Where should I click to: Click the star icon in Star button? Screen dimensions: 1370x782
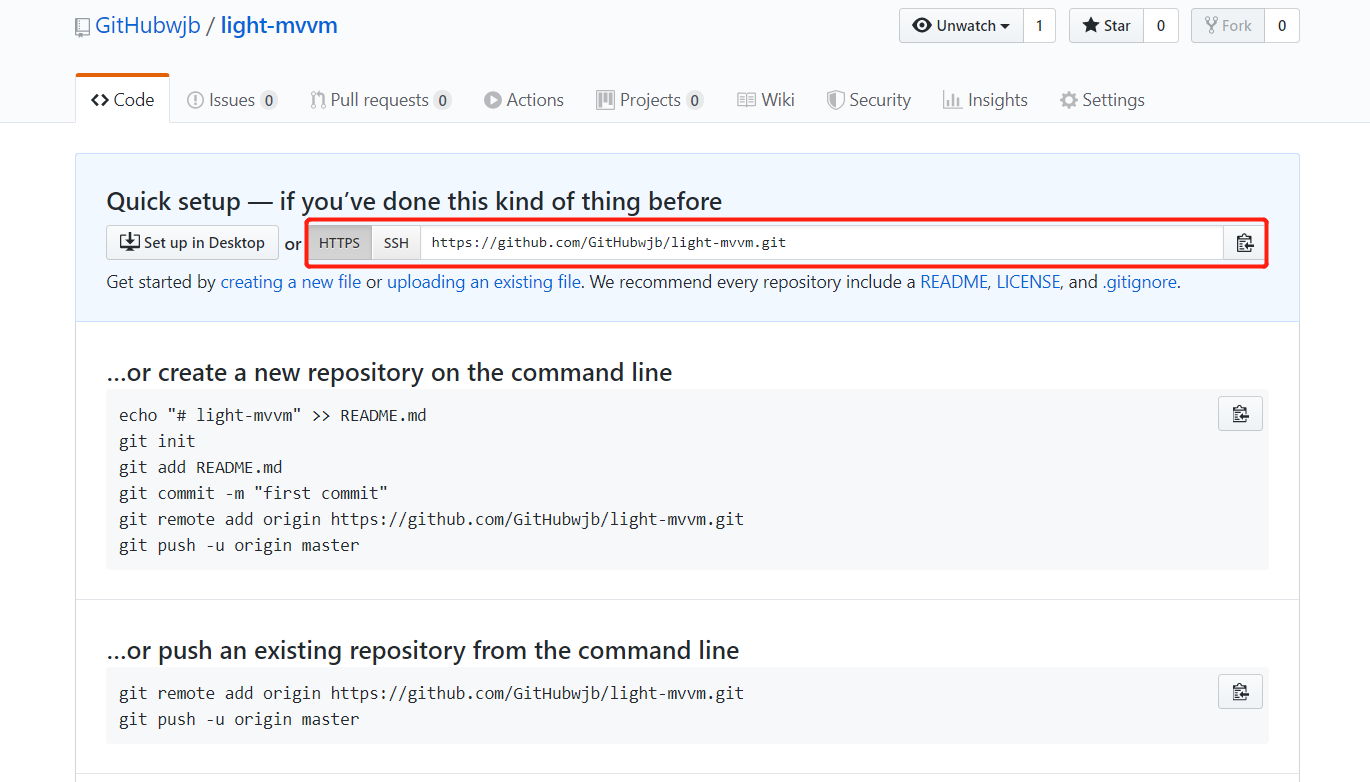[x=1090, y=26]
